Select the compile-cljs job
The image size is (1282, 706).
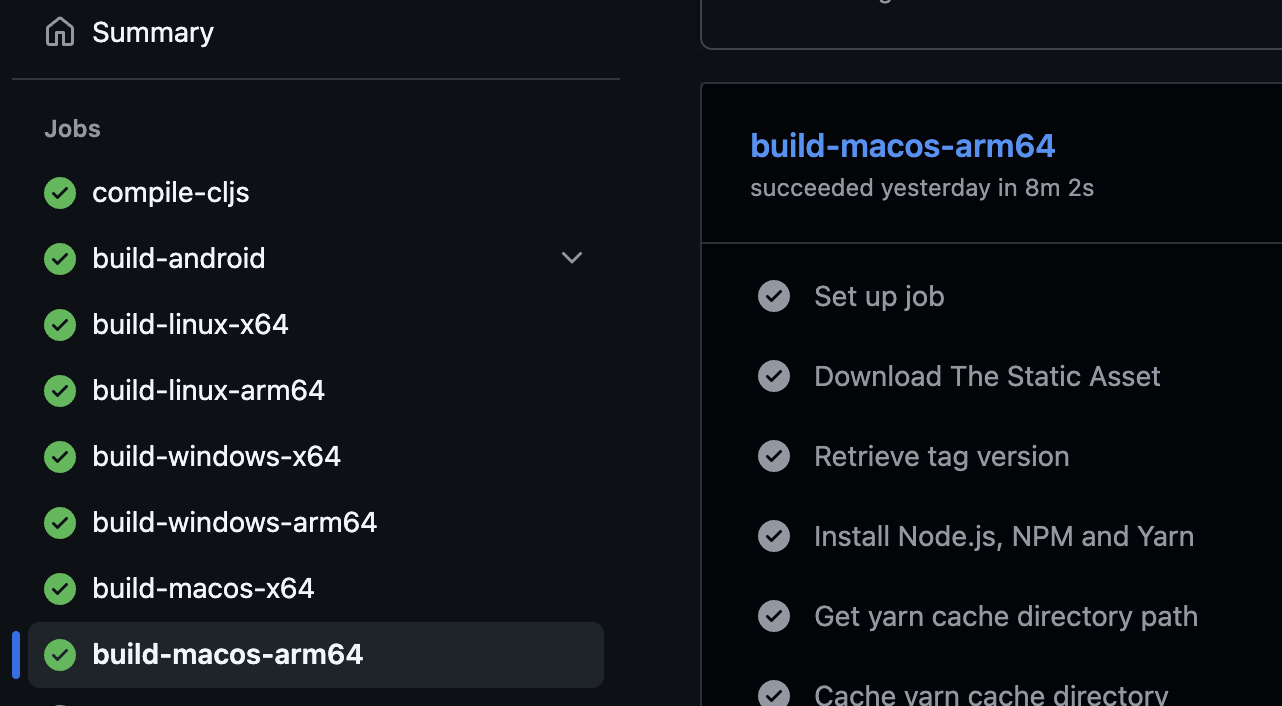click(171, 193)
